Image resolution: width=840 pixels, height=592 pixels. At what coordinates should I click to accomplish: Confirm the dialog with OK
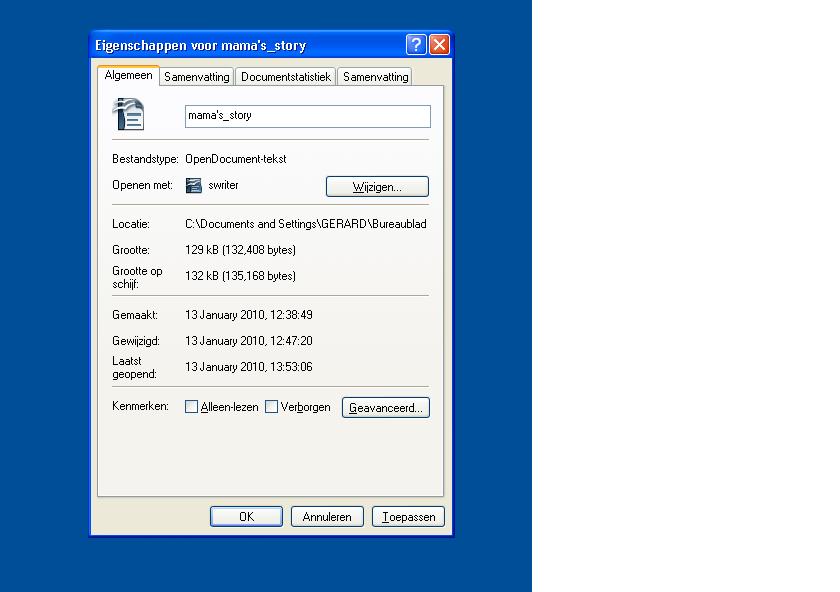(x=246, y=517)
